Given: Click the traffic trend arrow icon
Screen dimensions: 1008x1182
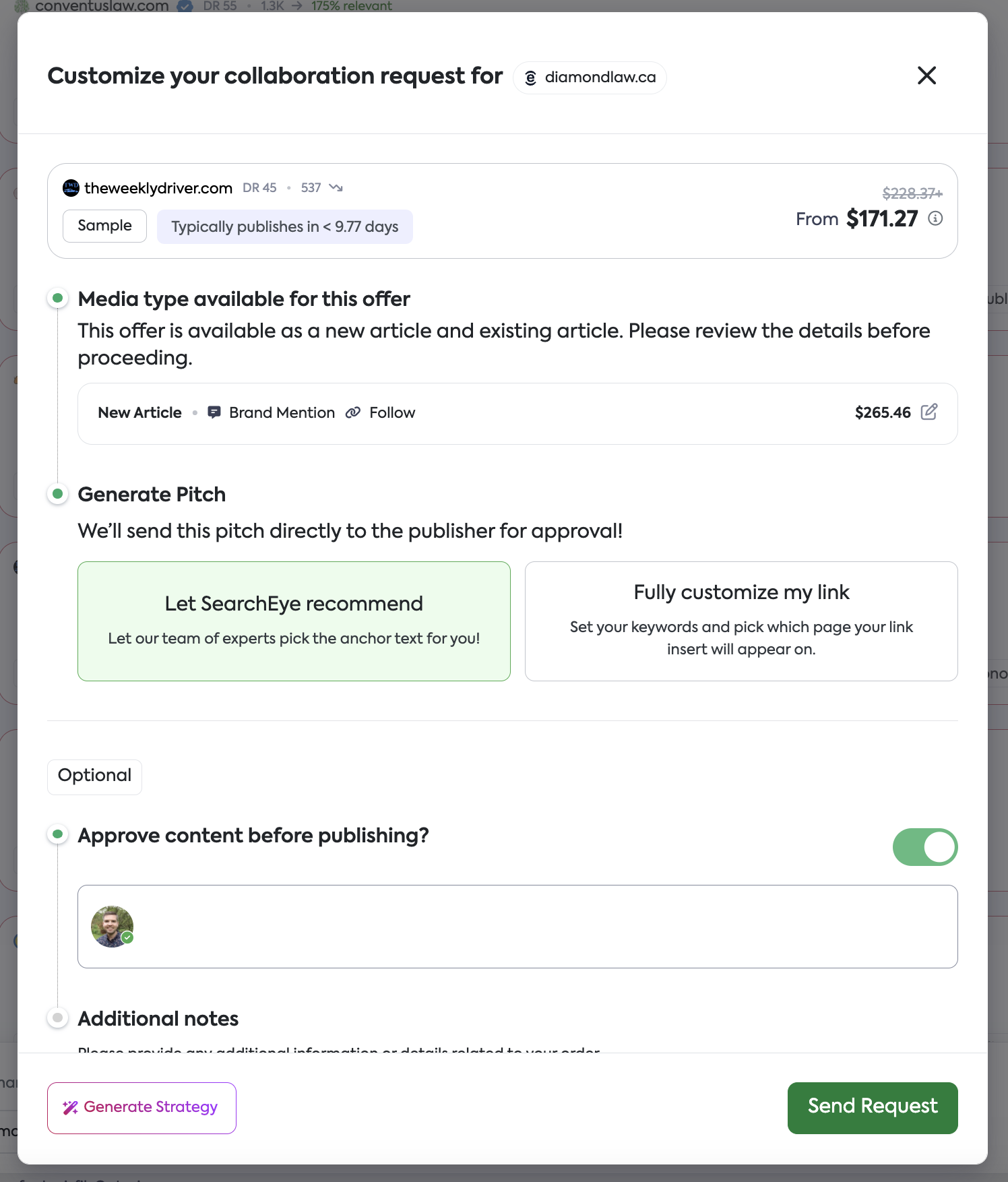Looking at the screenshot, I should [336, 188].
